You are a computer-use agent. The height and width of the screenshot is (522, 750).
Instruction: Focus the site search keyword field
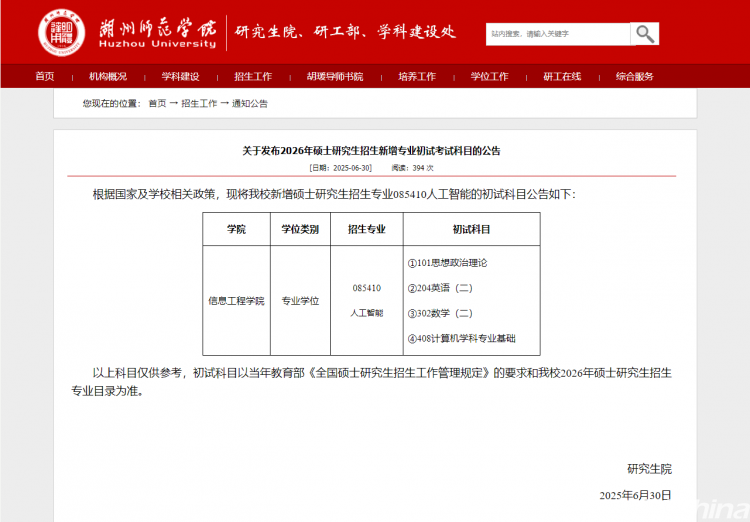tap(558, 34)
